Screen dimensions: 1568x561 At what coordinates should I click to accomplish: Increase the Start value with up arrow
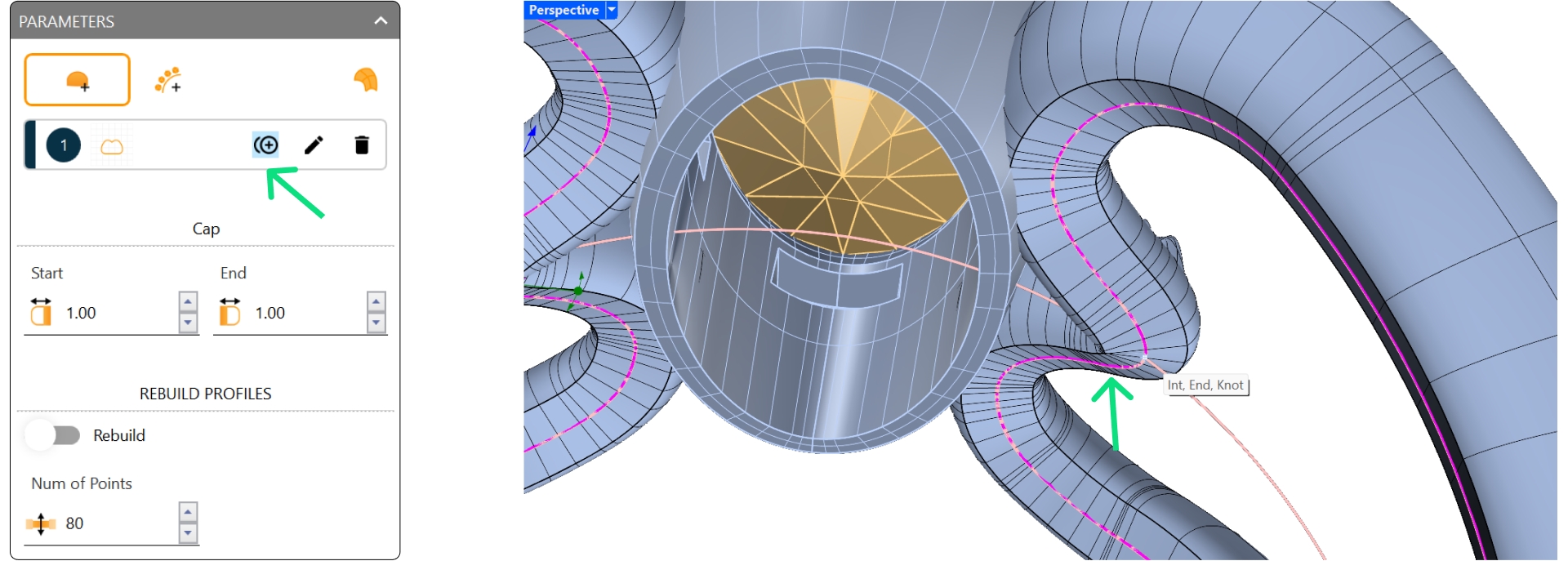pos(188,302)
